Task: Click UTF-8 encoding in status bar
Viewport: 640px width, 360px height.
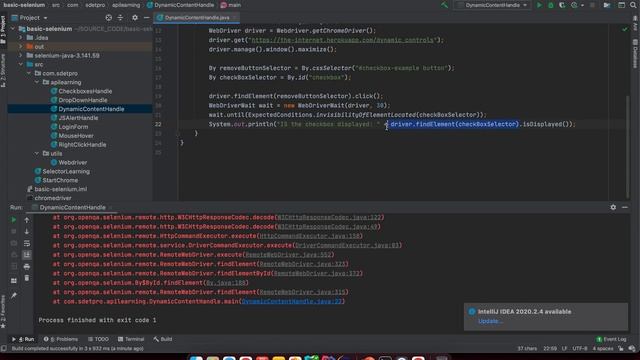Action: [580, 349]
